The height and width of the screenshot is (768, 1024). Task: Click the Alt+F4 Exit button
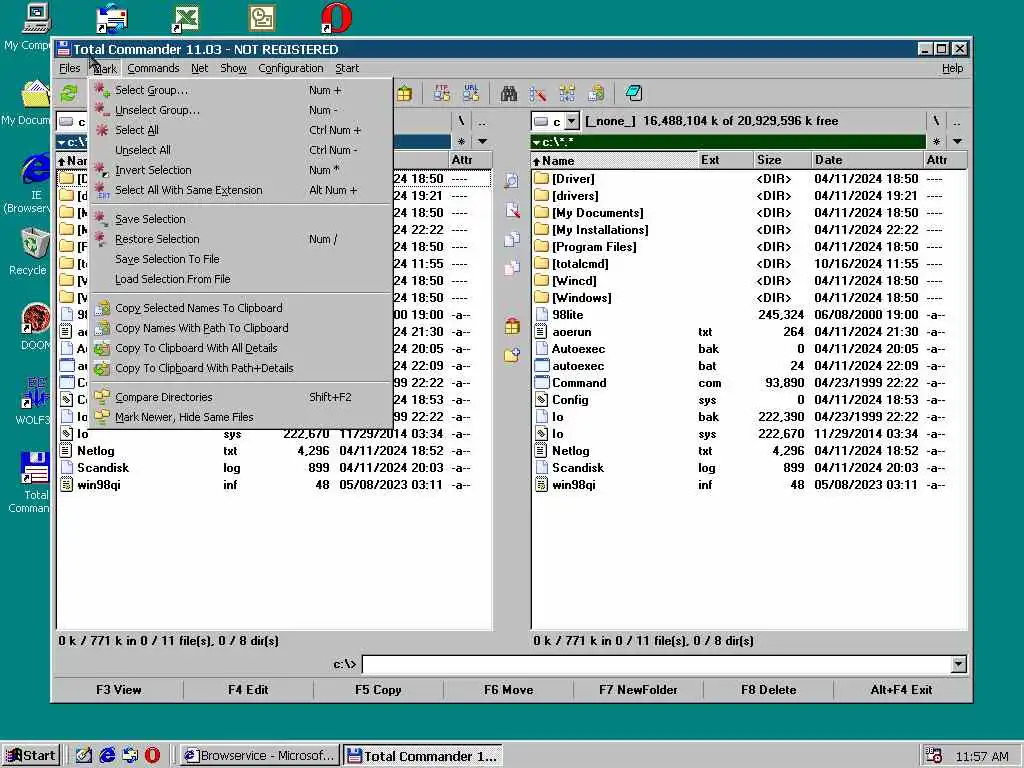click(901, 690)
